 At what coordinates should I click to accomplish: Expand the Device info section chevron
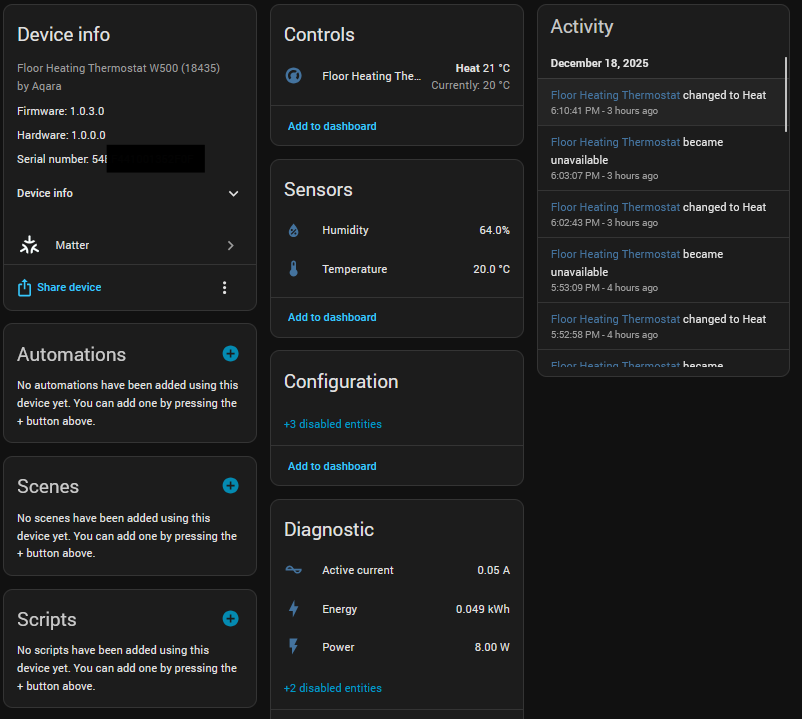pos(233,194)
